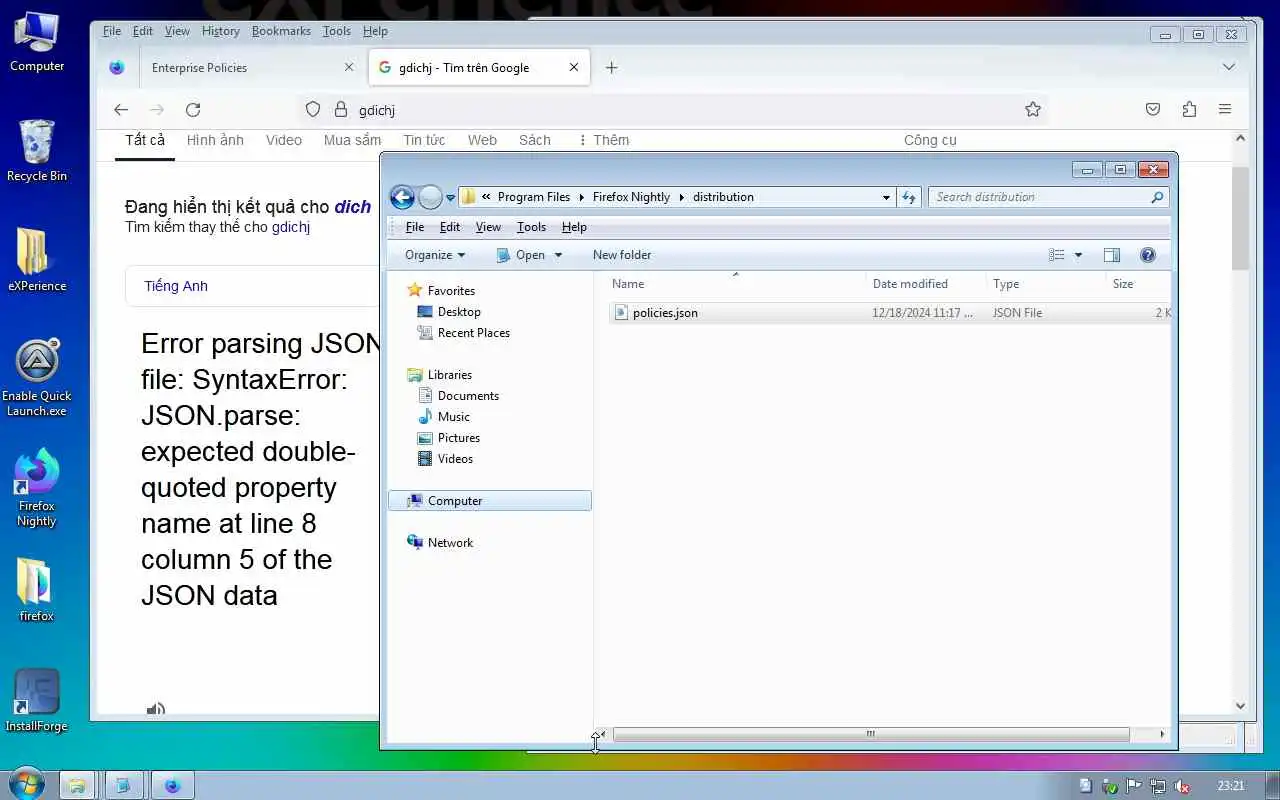Switch to the Hình ảnh search tab
This screenshot has width=1280, height=800.
[215, 140]
